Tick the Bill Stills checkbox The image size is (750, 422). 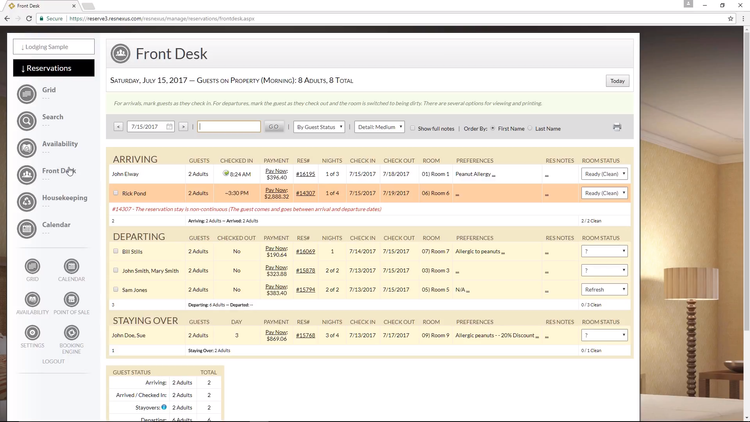click(x=115, y=251)
